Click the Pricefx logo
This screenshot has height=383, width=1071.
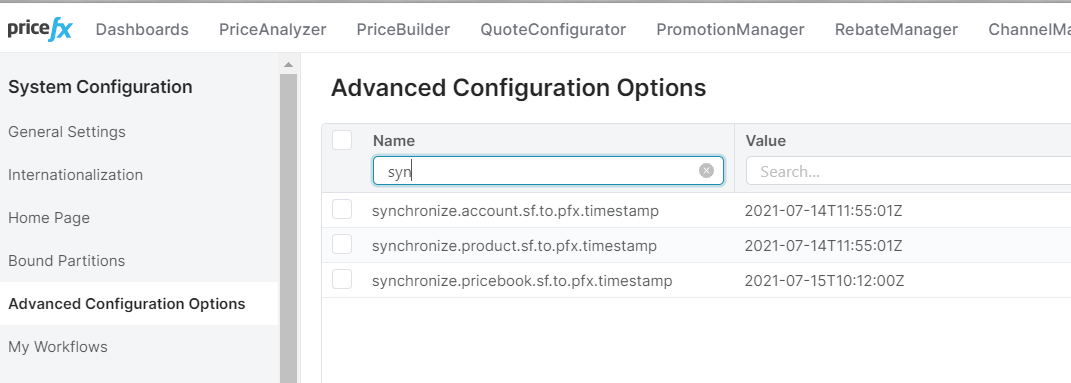pos(40,29)
